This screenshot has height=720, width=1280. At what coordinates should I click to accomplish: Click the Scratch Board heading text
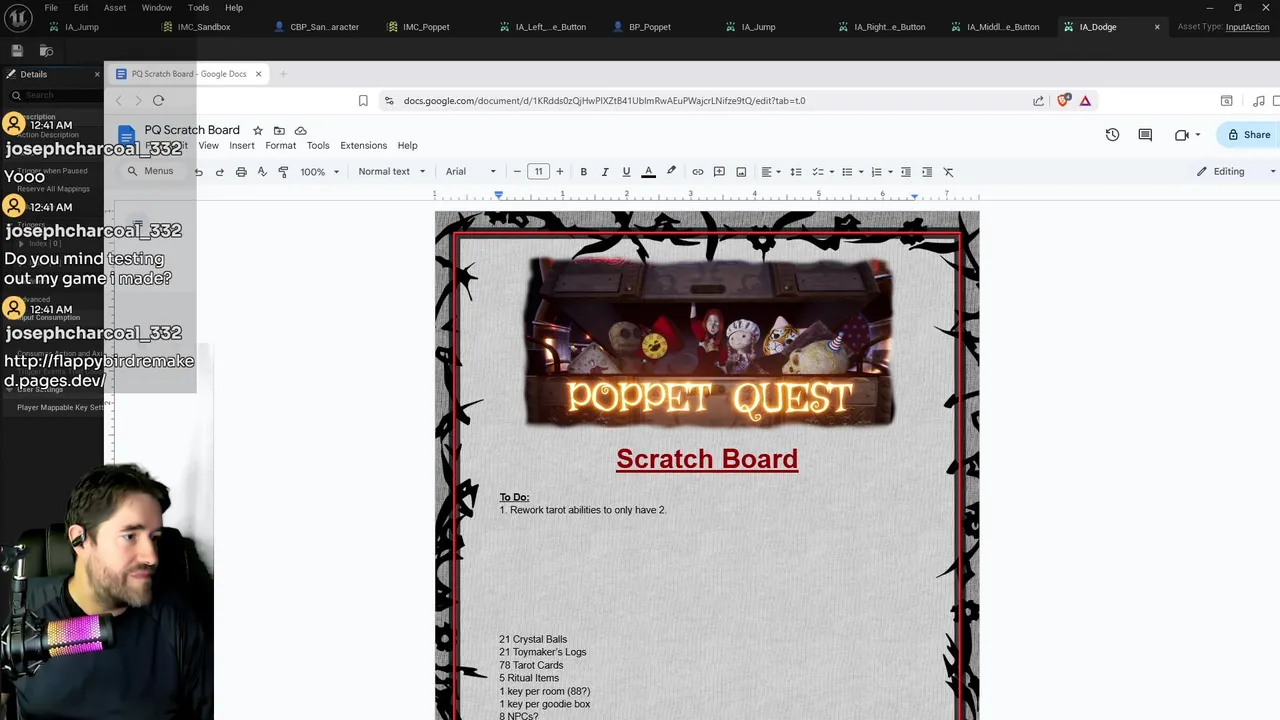(707, 459)
